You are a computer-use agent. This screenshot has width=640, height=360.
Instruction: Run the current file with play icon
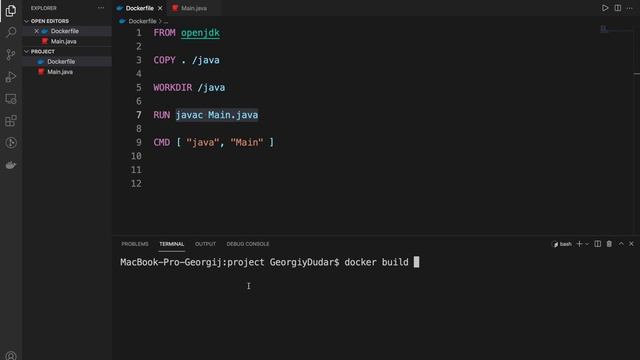[605, 8]
